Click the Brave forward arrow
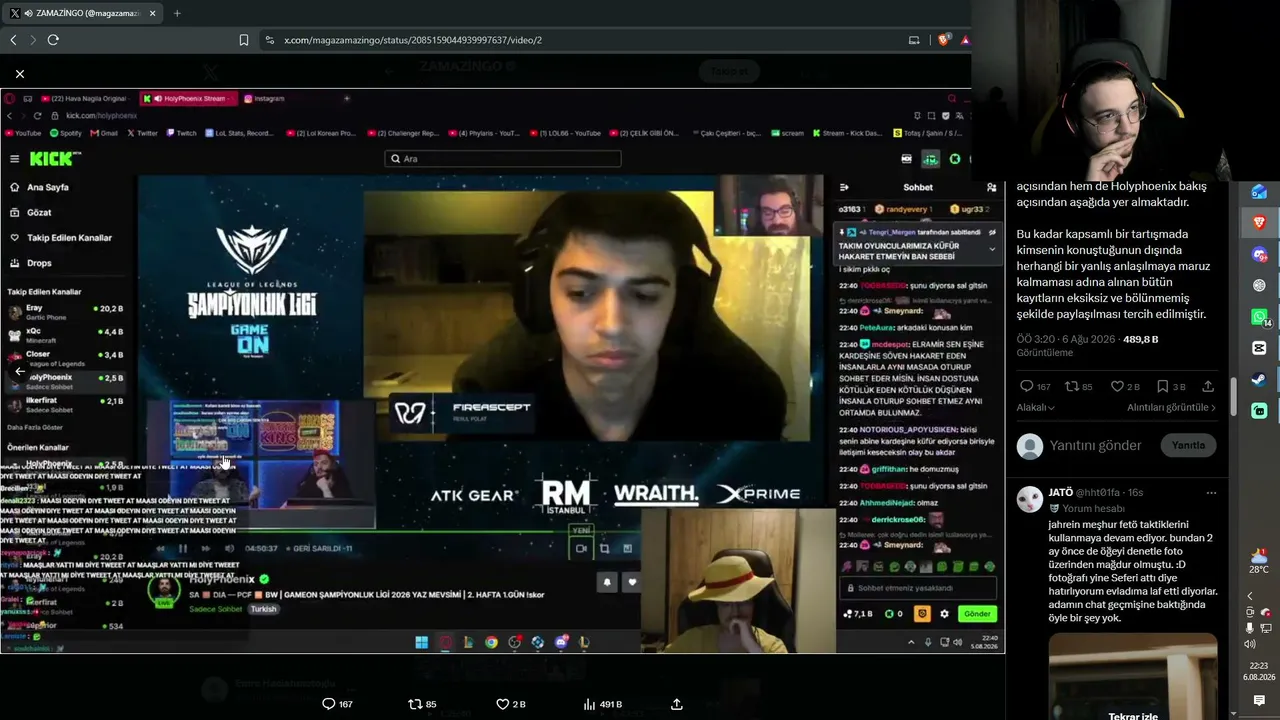The width and height of the screenshot is (1280, 720). point(33,40)
